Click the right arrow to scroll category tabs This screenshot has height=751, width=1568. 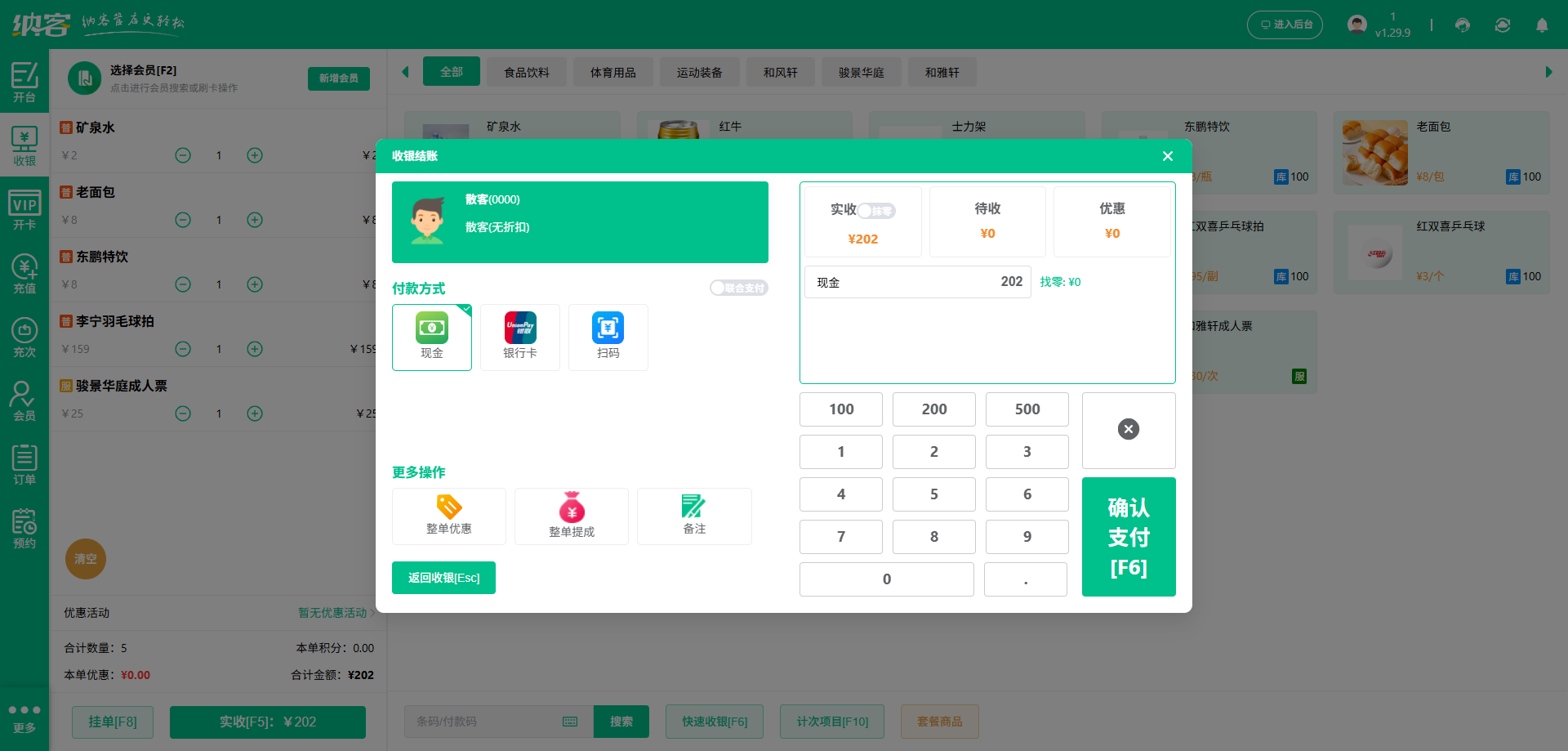(1549, 71)
